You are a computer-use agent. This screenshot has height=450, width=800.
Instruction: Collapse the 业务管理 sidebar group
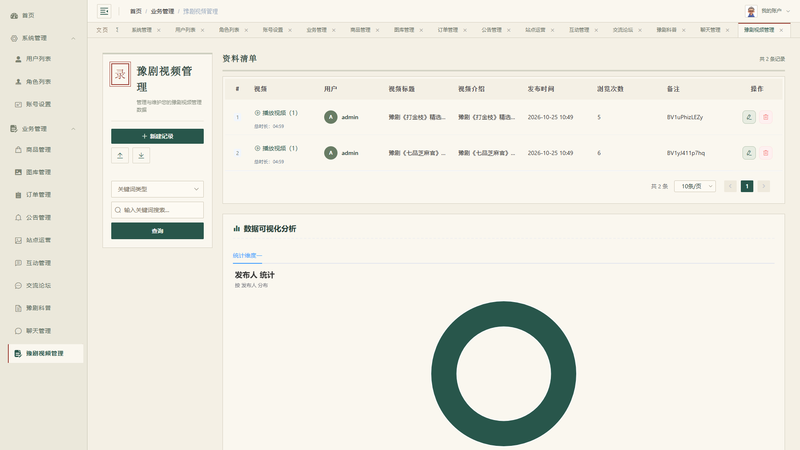73,129
